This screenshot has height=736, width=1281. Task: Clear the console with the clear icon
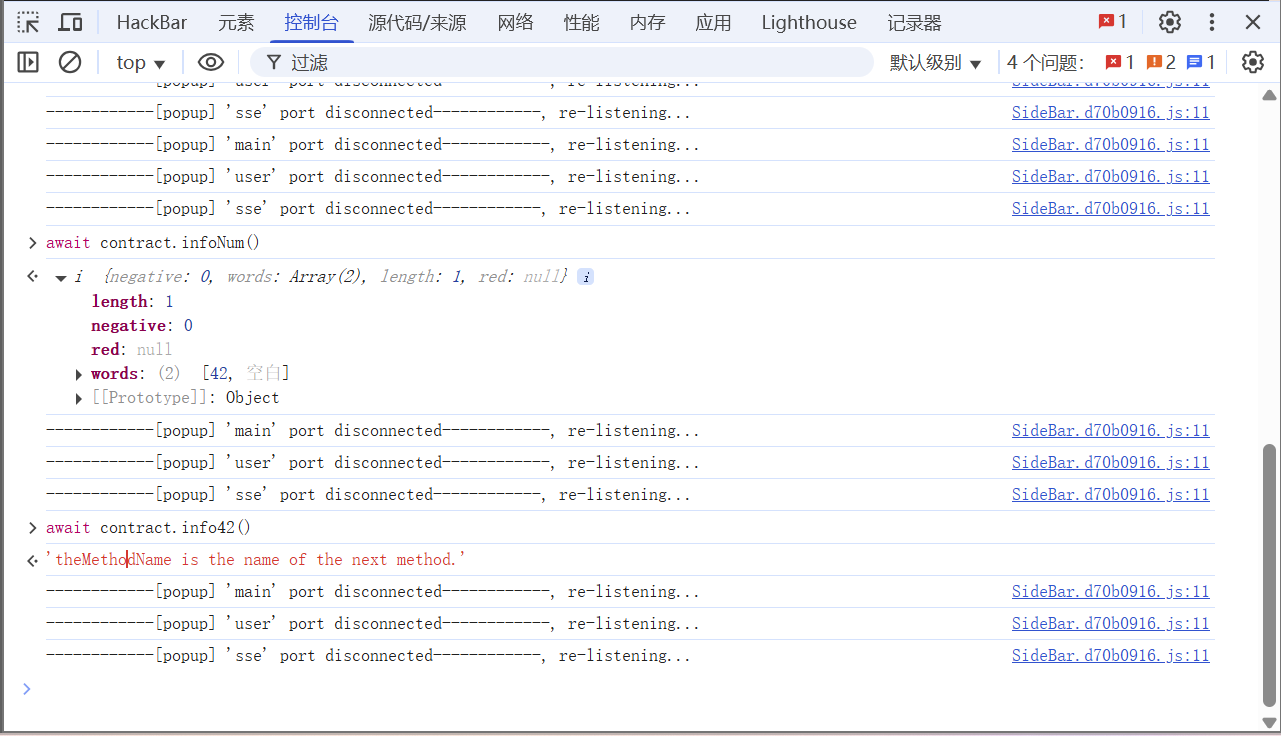[x=70, y=62]
